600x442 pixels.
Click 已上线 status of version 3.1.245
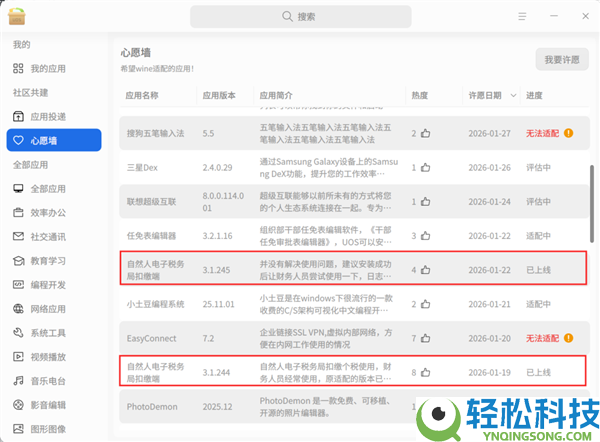(x=538, y=270)
